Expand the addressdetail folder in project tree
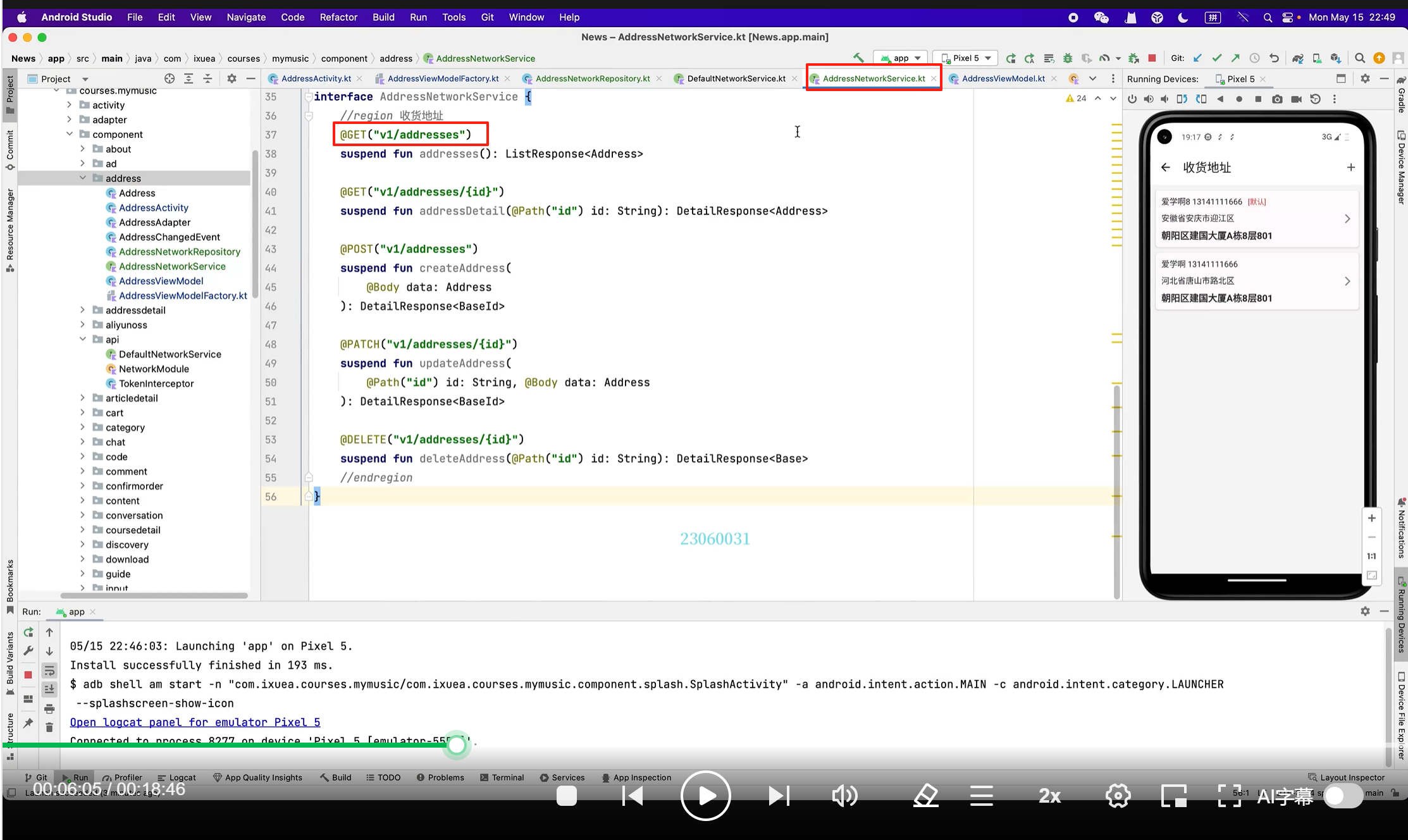Screen dimensions: 1408x840 click(82, 310)
